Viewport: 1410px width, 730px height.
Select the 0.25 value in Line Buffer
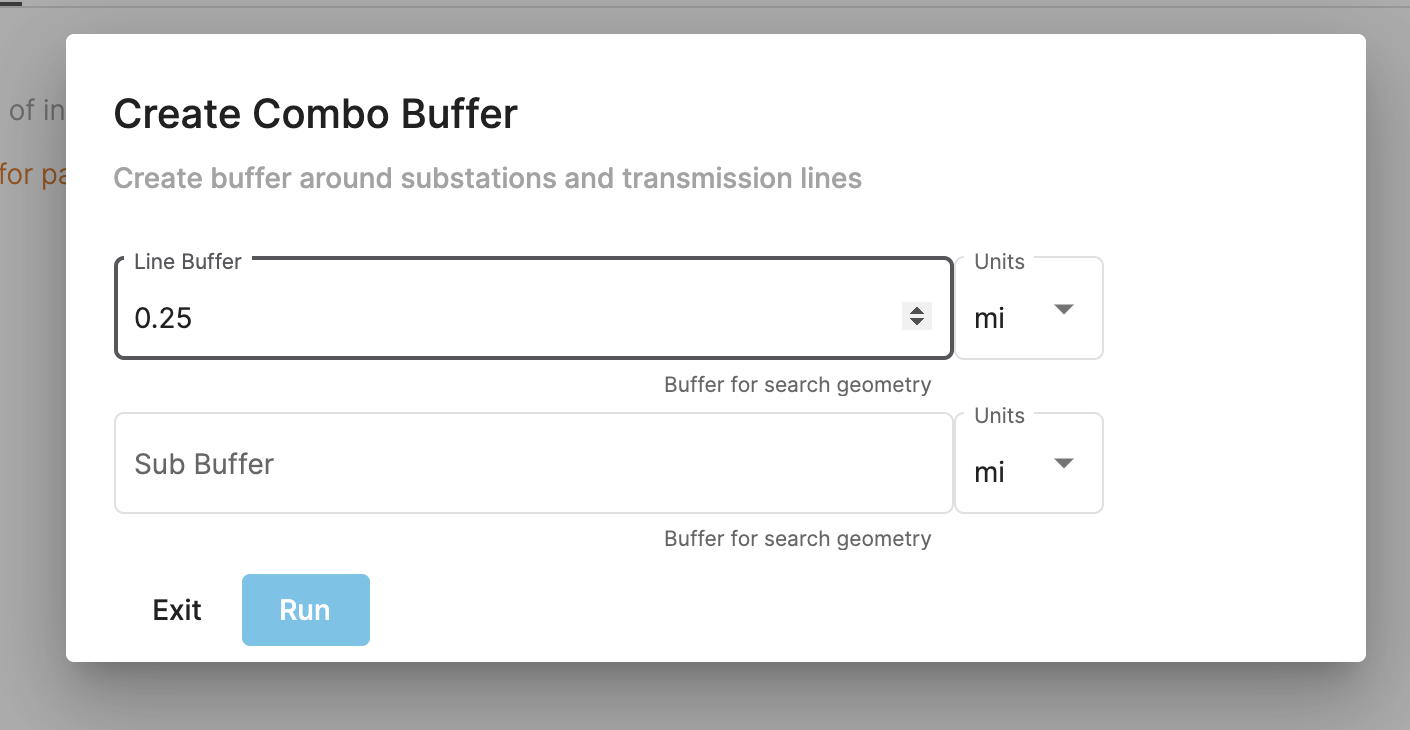point(164,317)
